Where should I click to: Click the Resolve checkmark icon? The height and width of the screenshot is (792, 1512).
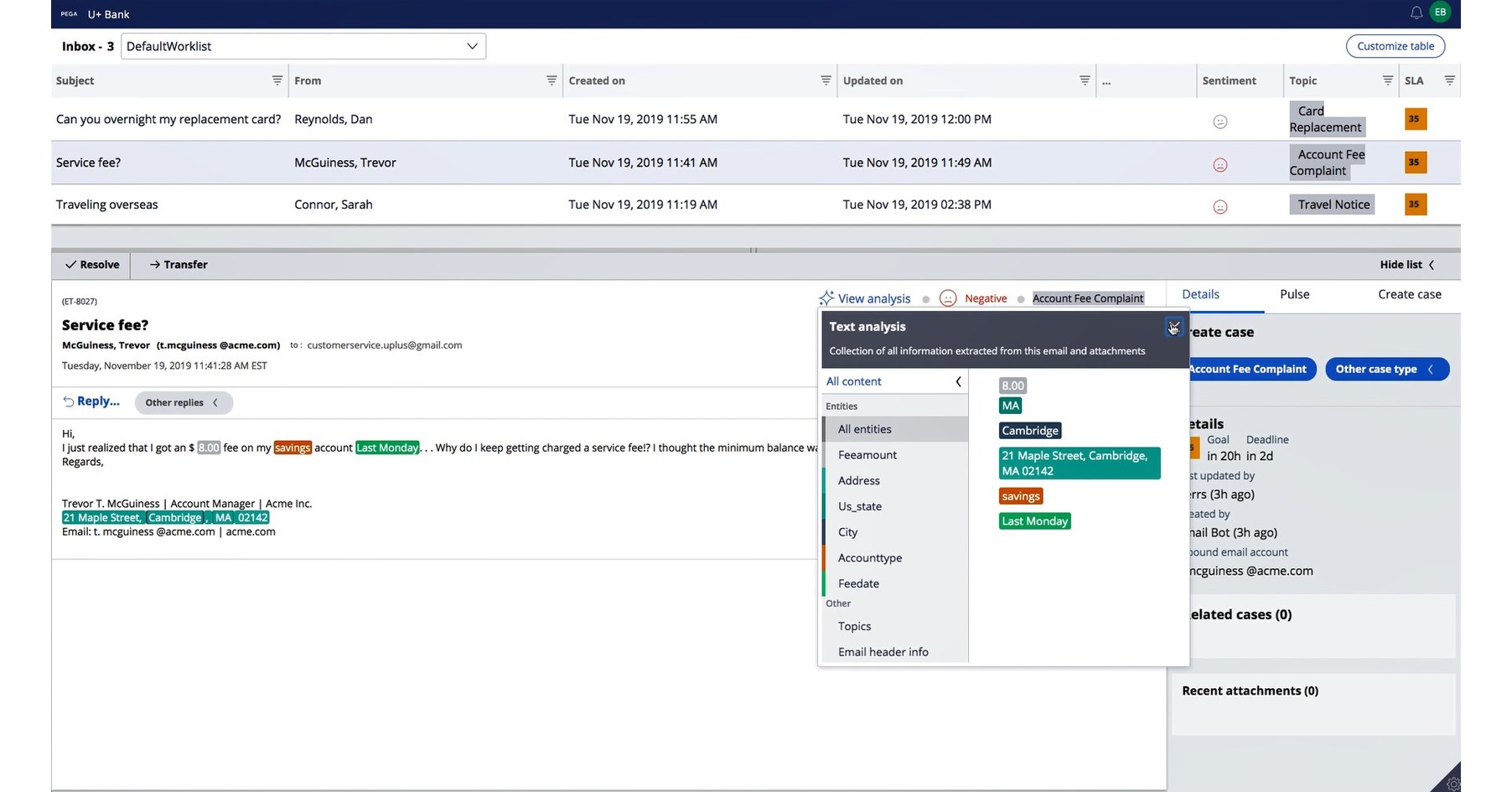71,265
